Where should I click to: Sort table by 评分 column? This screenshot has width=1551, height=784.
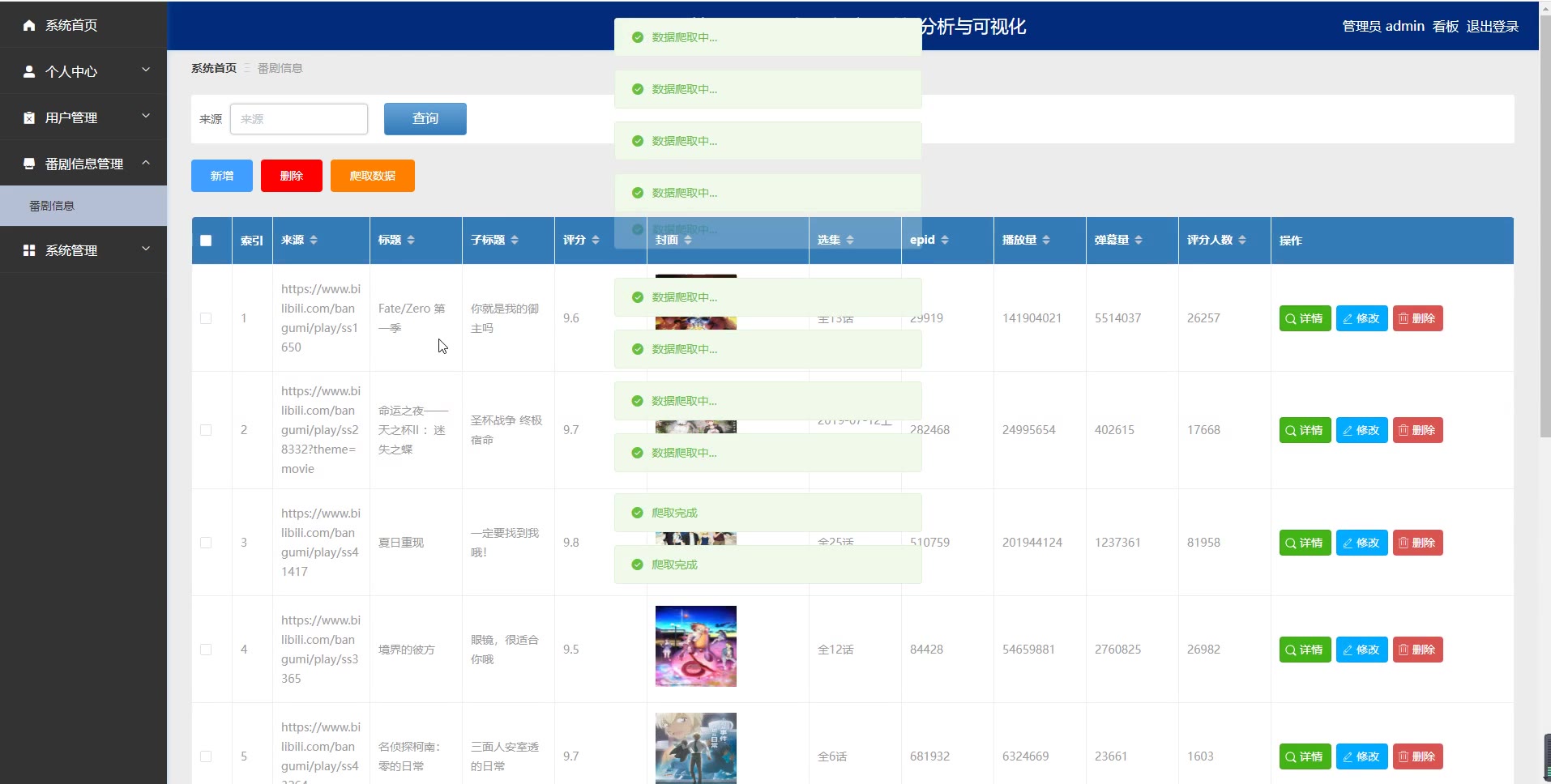pyautogui.click(x=596, y=240)
